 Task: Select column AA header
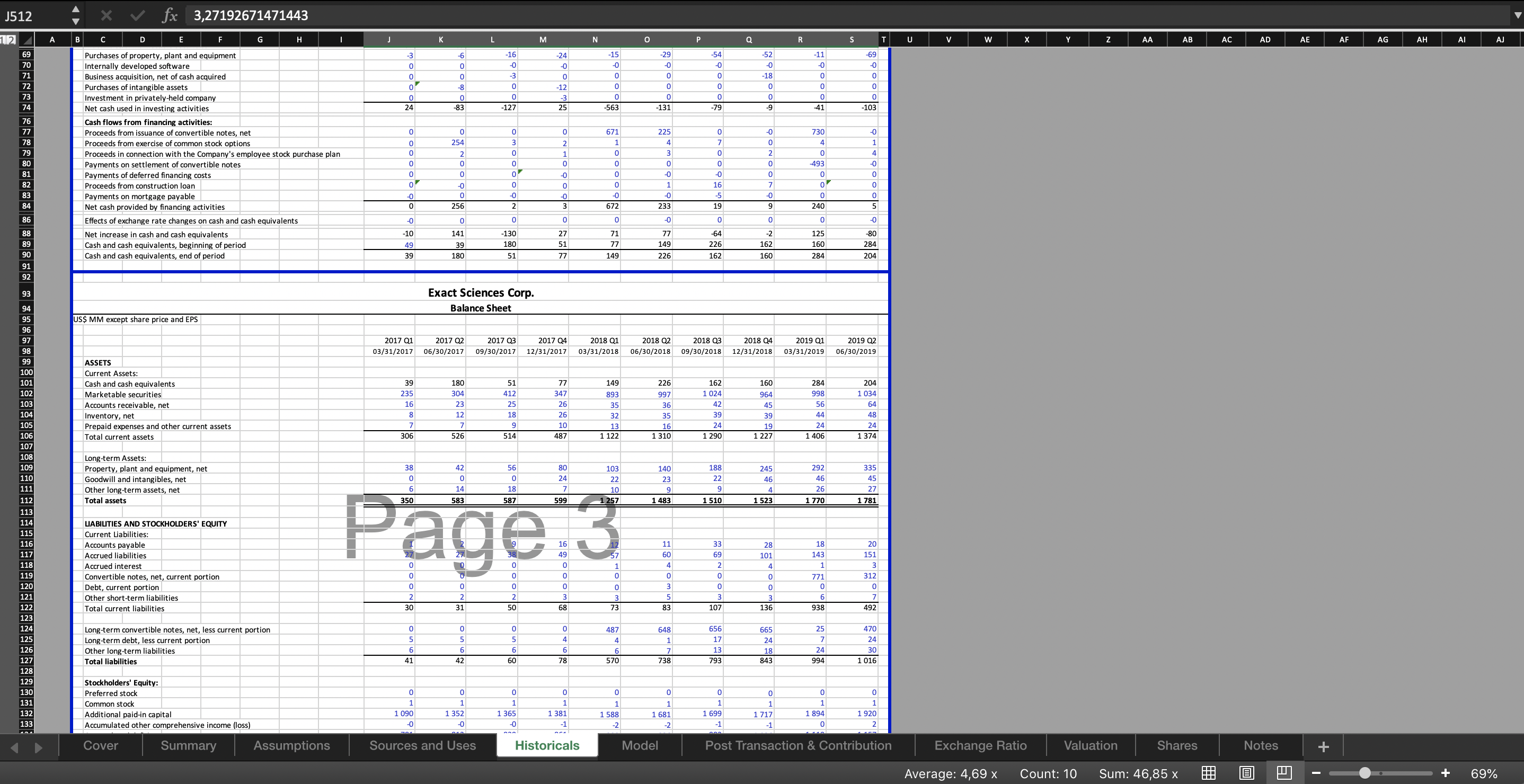[1147, 40]
